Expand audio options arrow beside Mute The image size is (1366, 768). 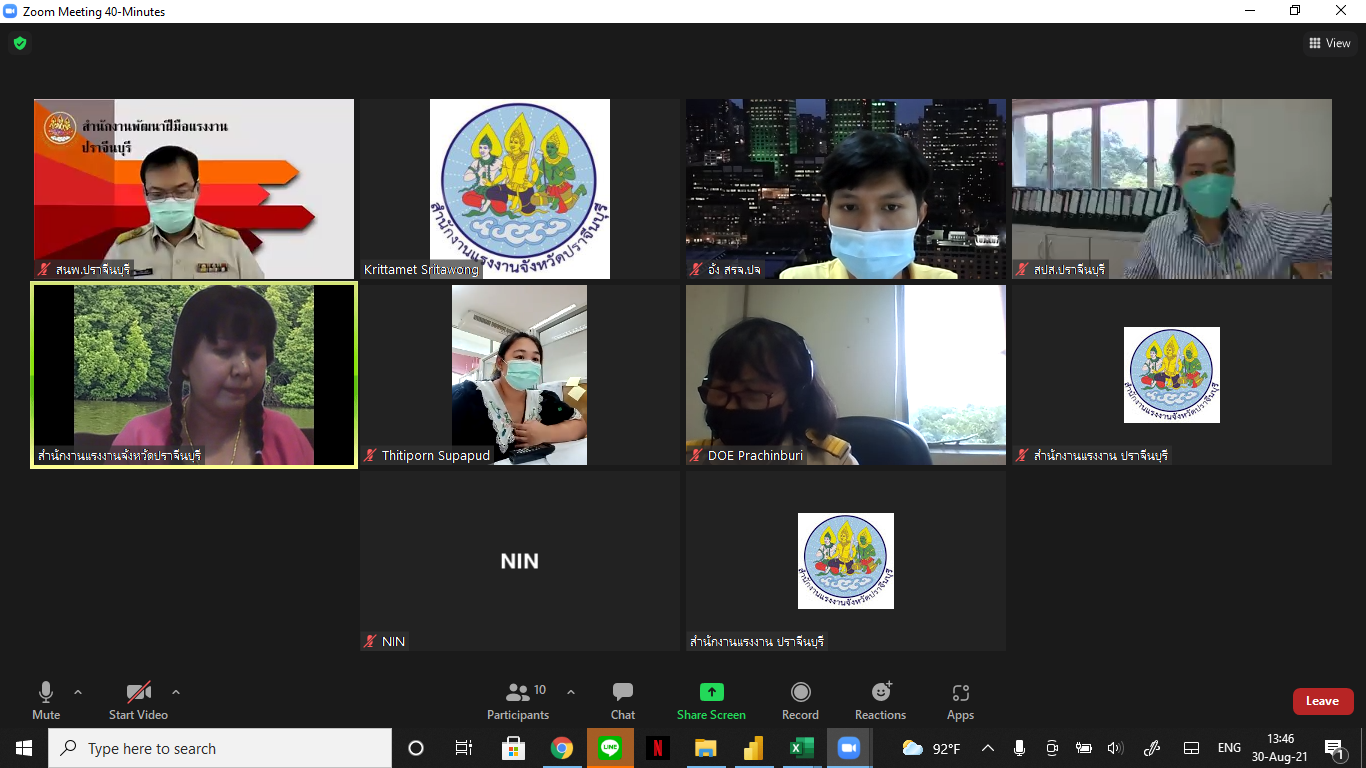tap(78, 692)
